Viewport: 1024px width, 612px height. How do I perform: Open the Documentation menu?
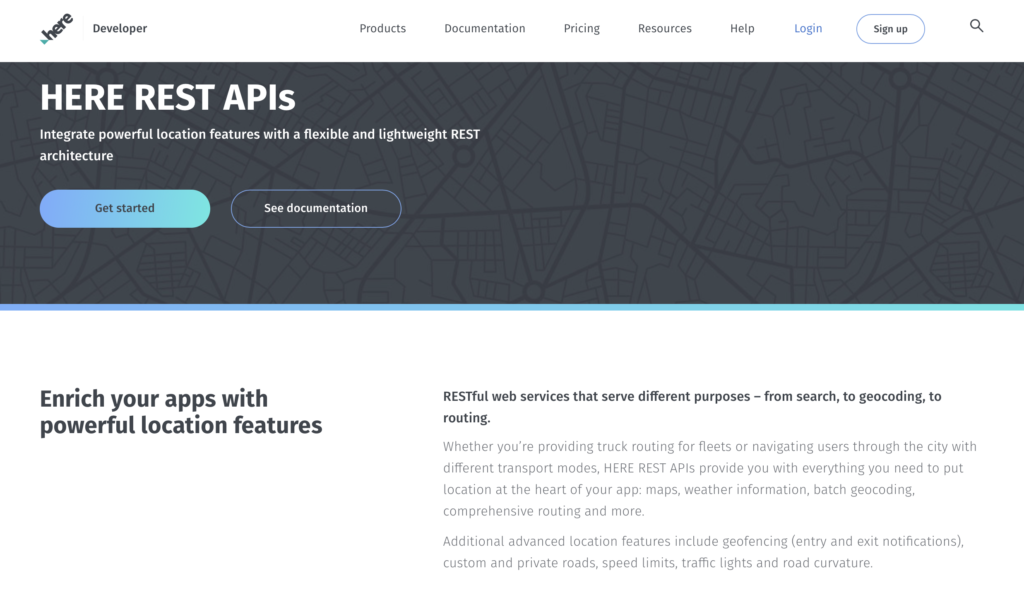[485, 29]
